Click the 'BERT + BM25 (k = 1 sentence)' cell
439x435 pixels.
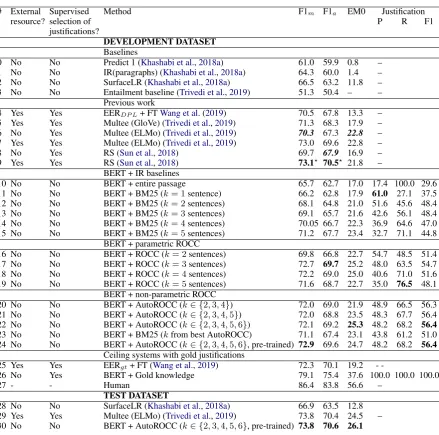click(162, 194)
